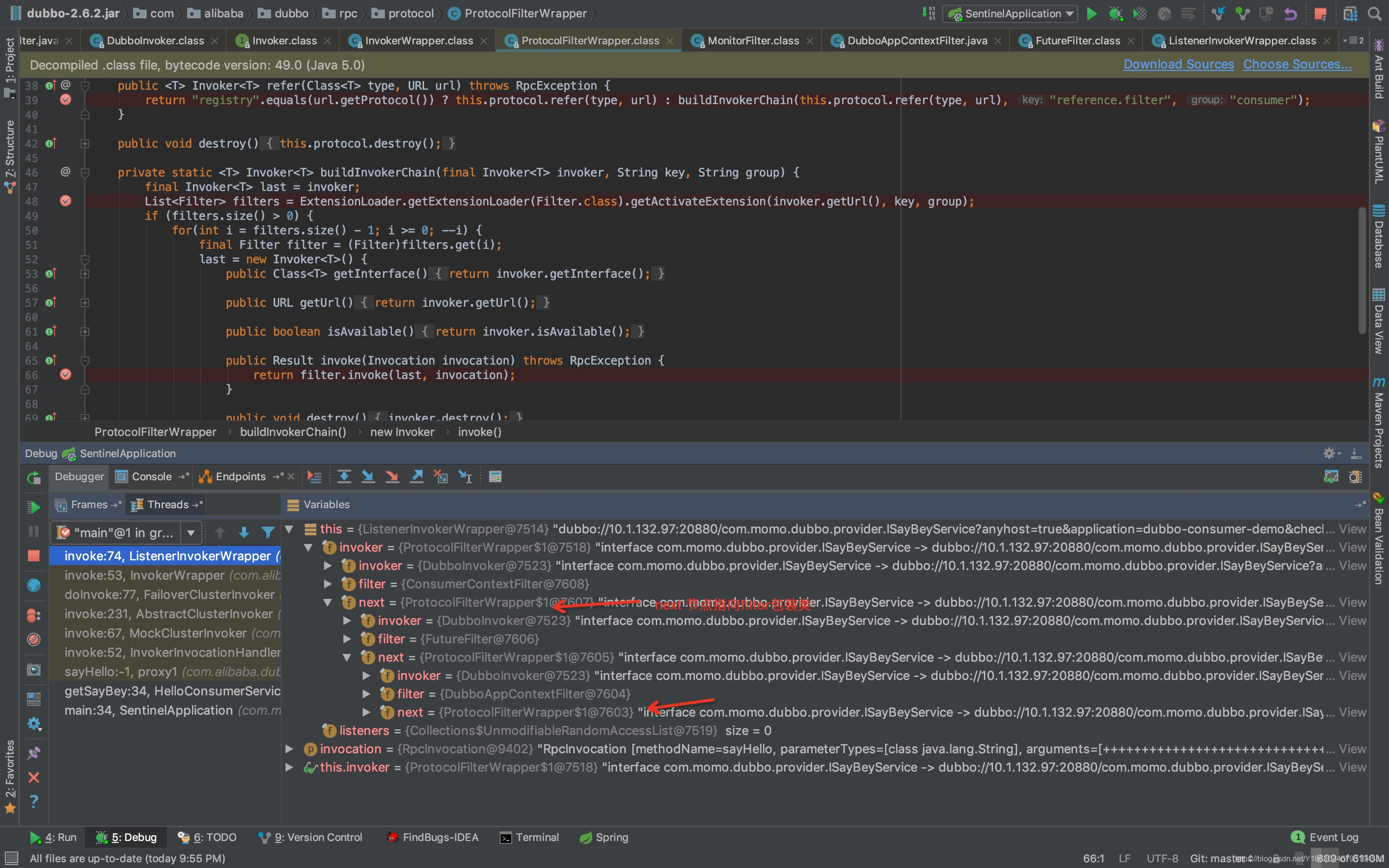
Task: Expand folded getInterface method at line 53
Action: (x=85, y=274)
